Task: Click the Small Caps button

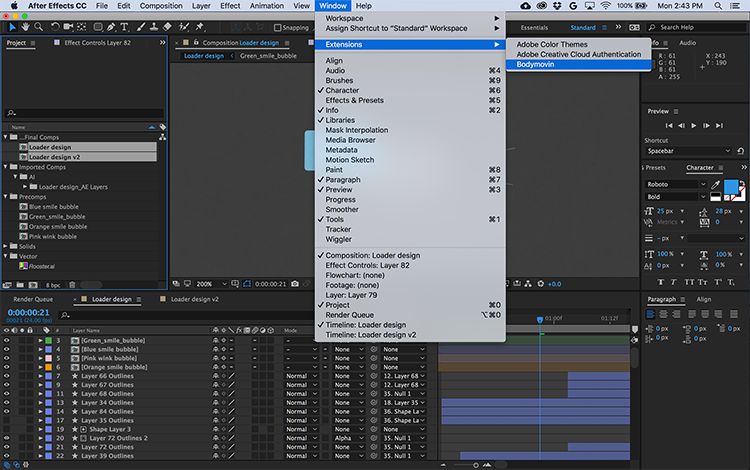Action: click(x=703, y=282)
